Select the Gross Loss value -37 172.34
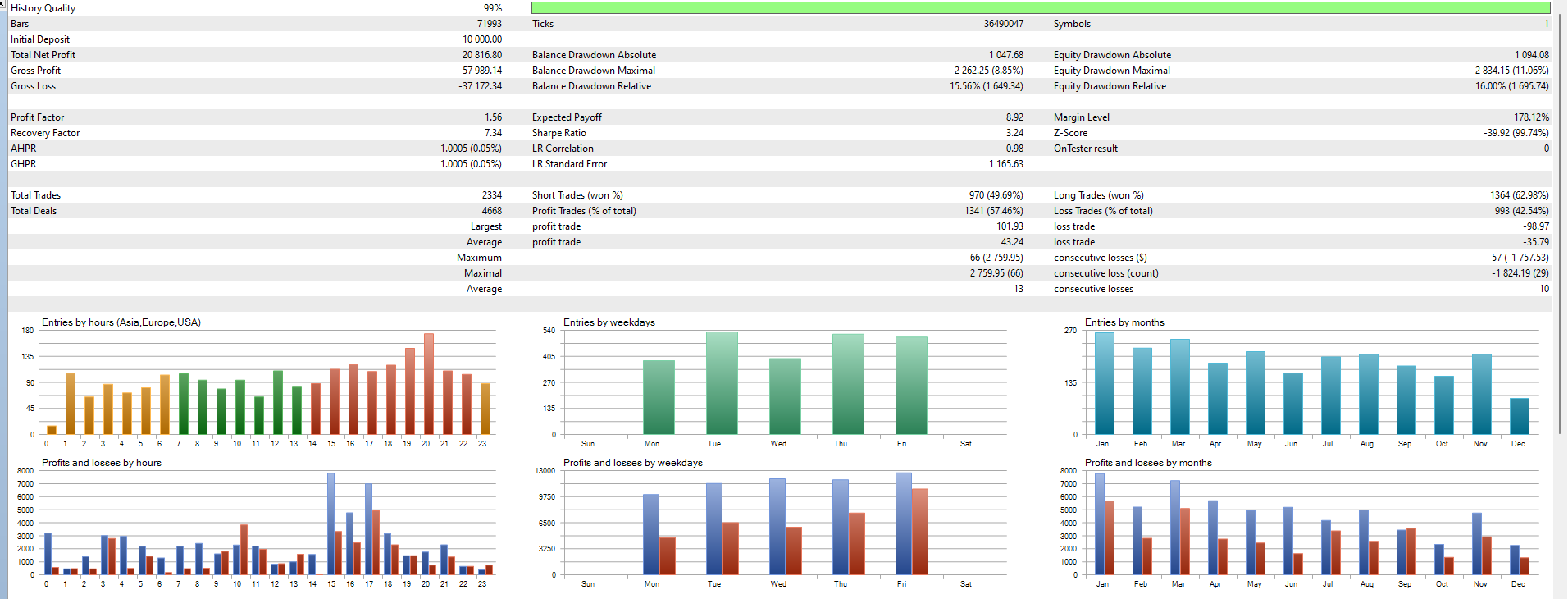This screenshot has height=599, width=1568. (480, 86)
